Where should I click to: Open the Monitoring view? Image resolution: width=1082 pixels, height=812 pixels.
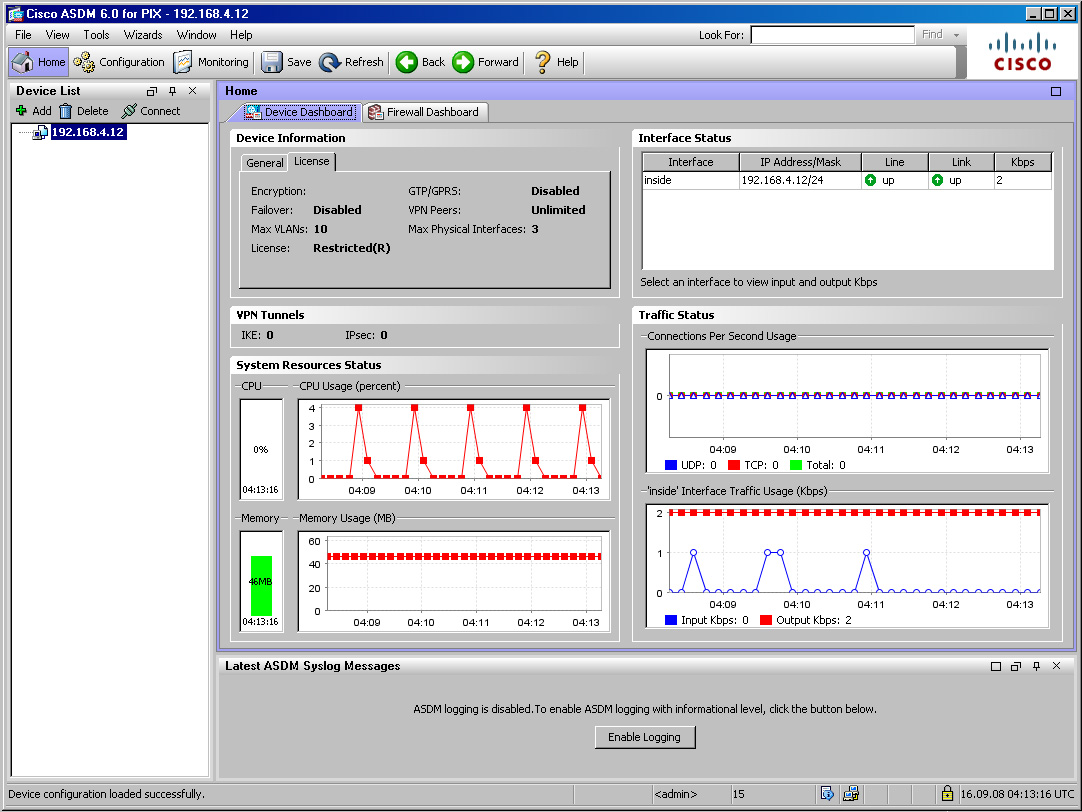pyautogui.click(x=211, y=62)
